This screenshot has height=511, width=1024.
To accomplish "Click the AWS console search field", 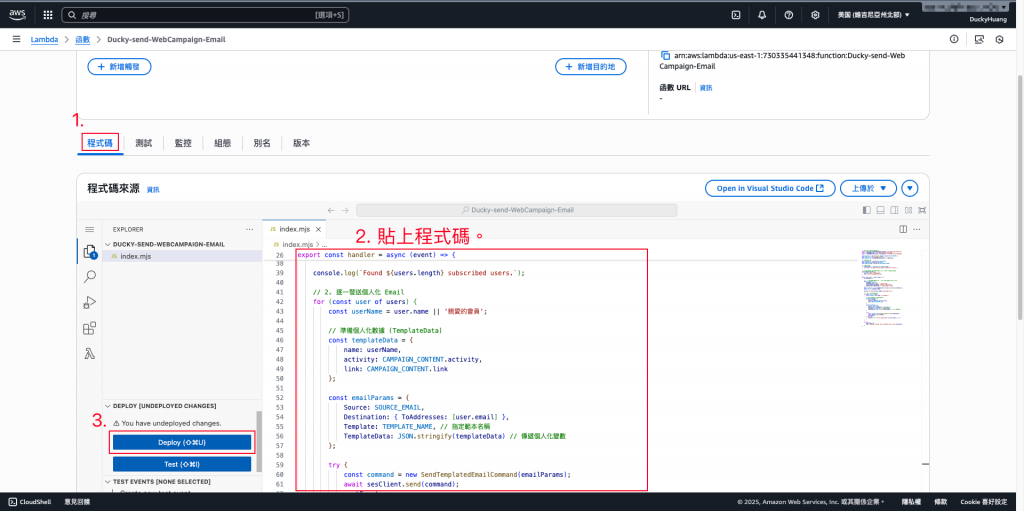I will click(206, 14).
